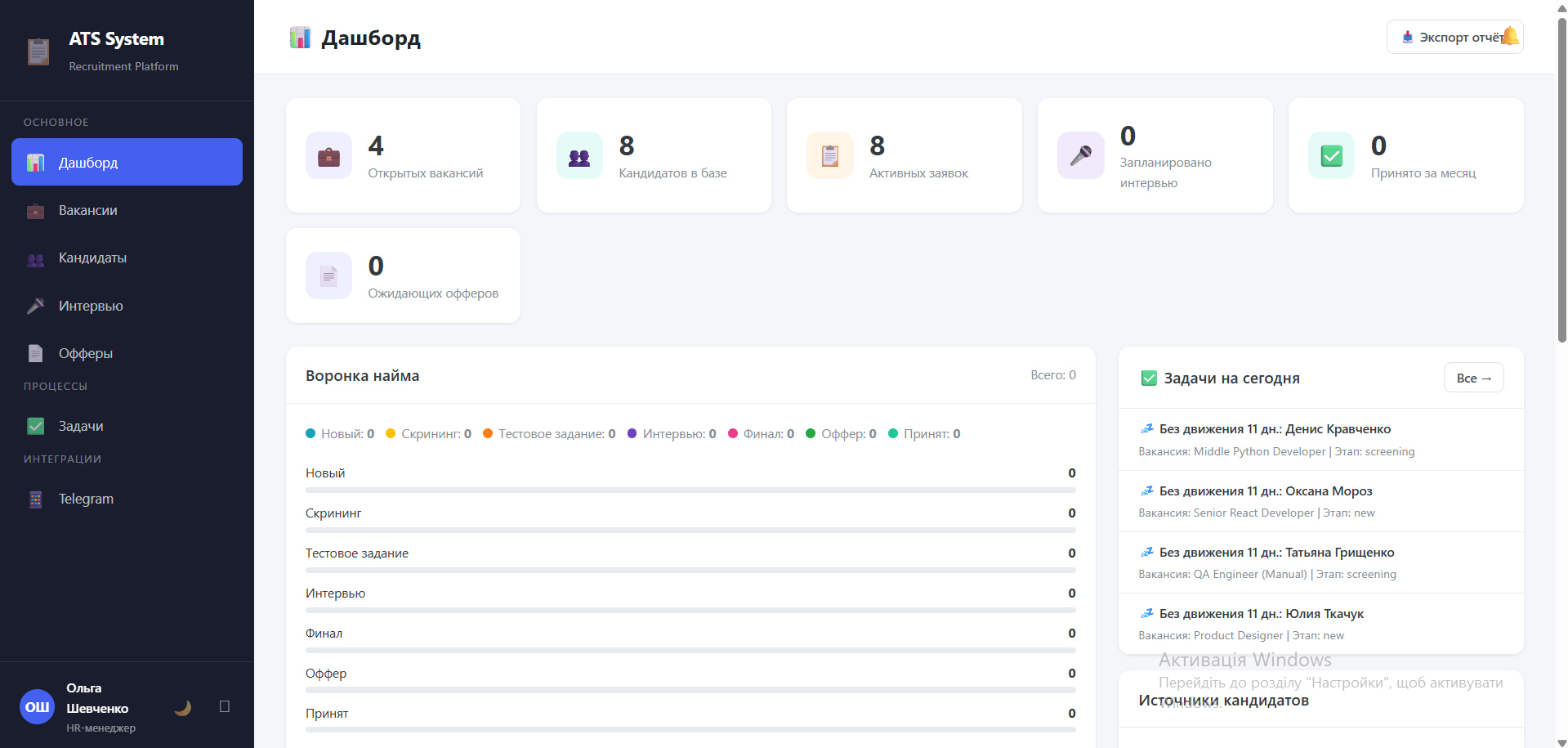Click the "Источники кандидатов" heading
The height and width of the screenshot is (748, 1568).
[x=1223, y=701]
